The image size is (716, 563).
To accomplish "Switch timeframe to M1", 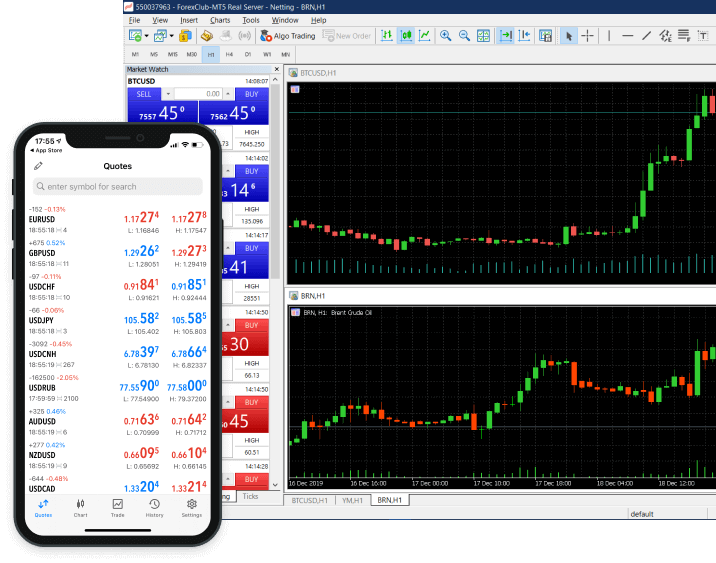I will [x=135, y=54].
